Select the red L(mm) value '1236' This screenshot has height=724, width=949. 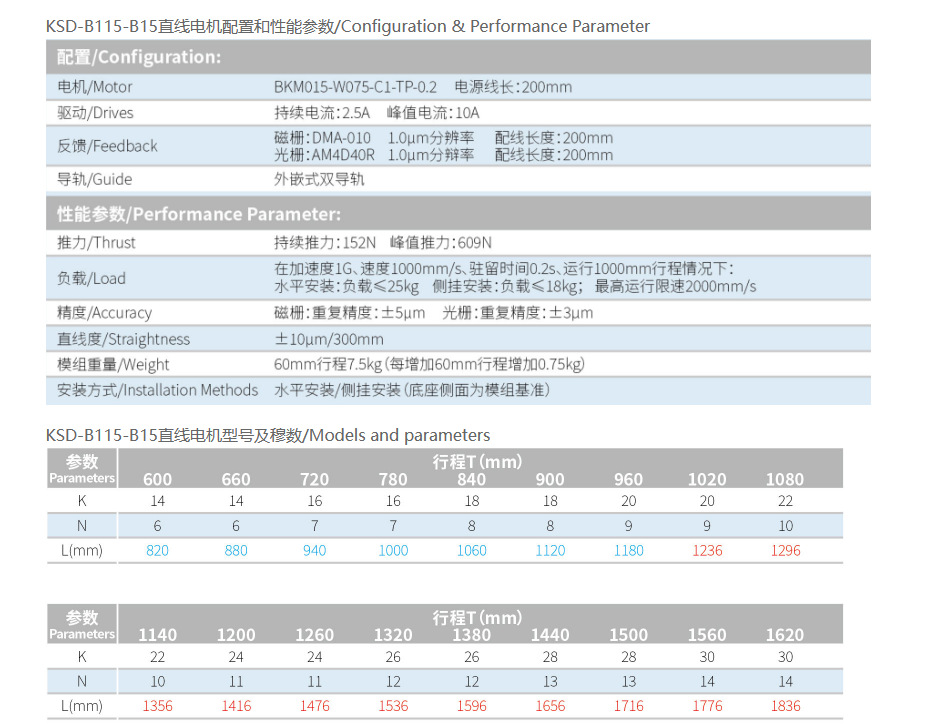coord(707,550)
